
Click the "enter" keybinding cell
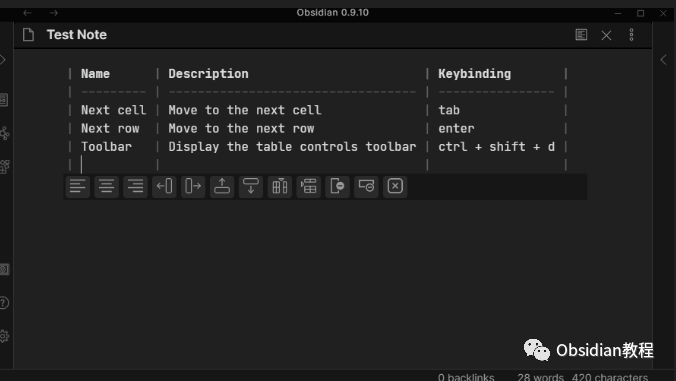pos(456,128)
